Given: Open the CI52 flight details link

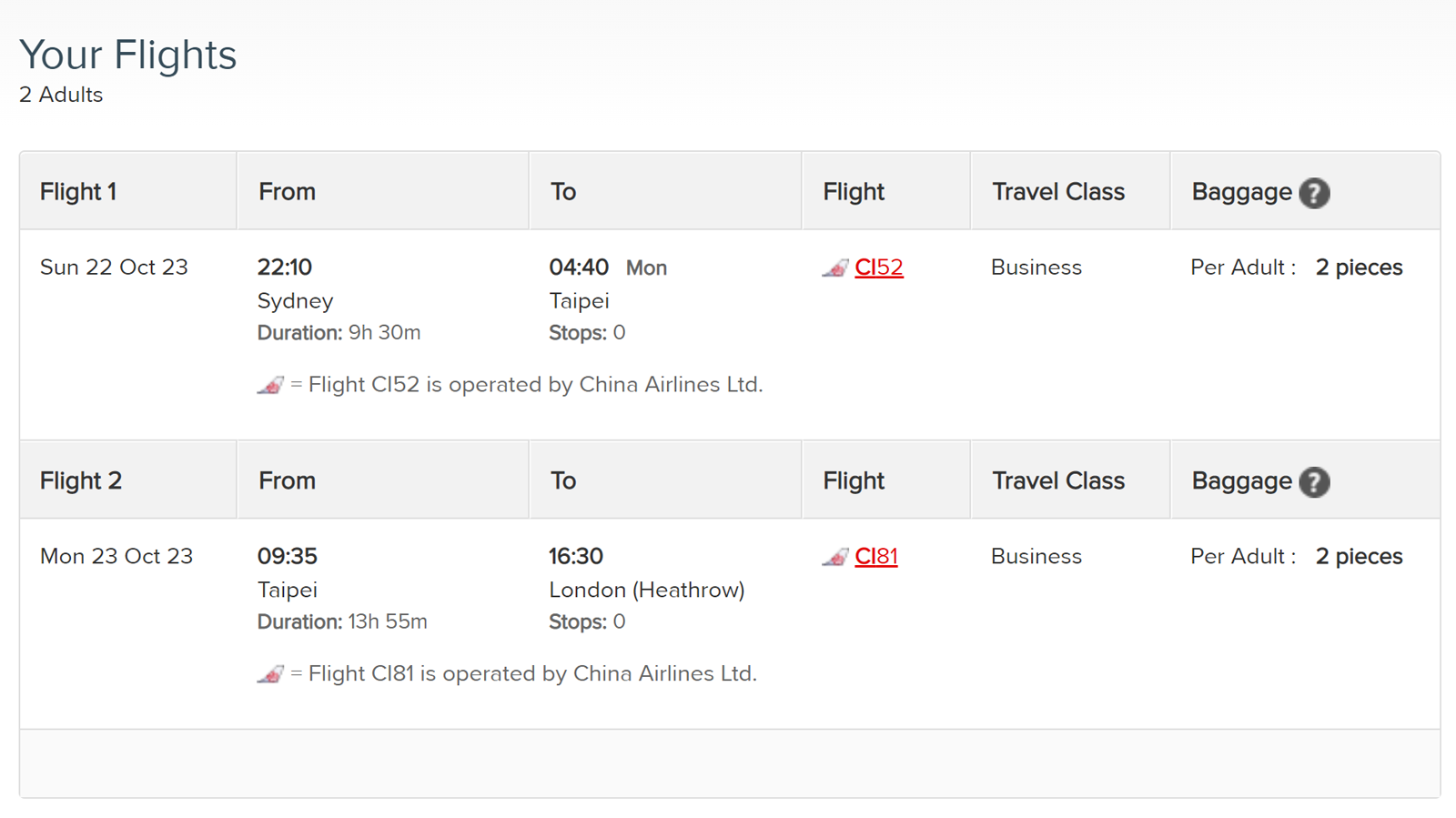Looking at the screenshot, I should coord(878,268).
